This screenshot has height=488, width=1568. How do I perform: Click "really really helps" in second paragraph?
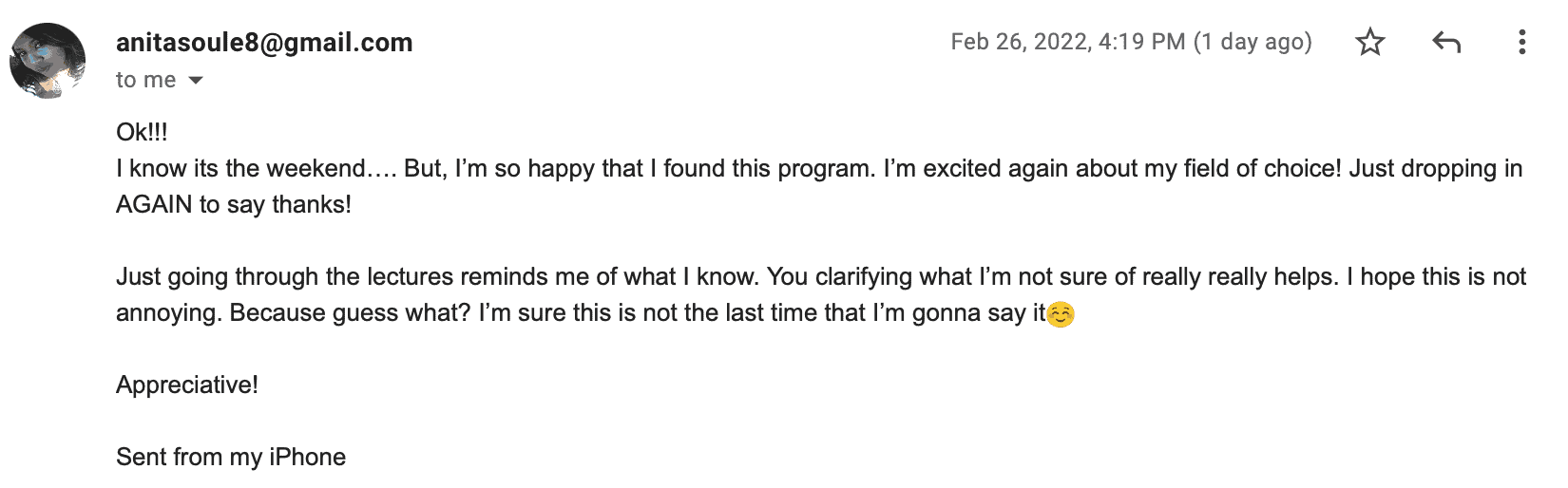pos(1239,276)
